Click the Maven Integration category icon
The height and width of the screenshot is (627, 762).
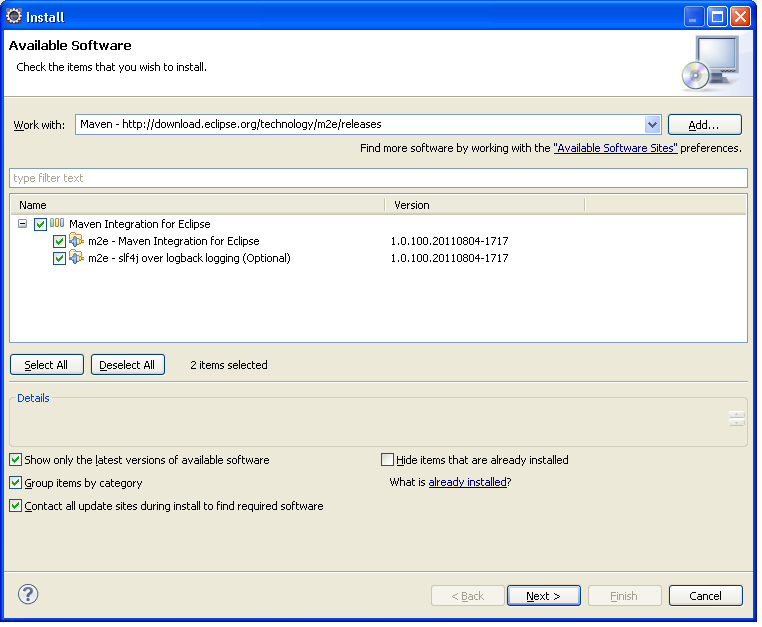[x=57, y=223]
